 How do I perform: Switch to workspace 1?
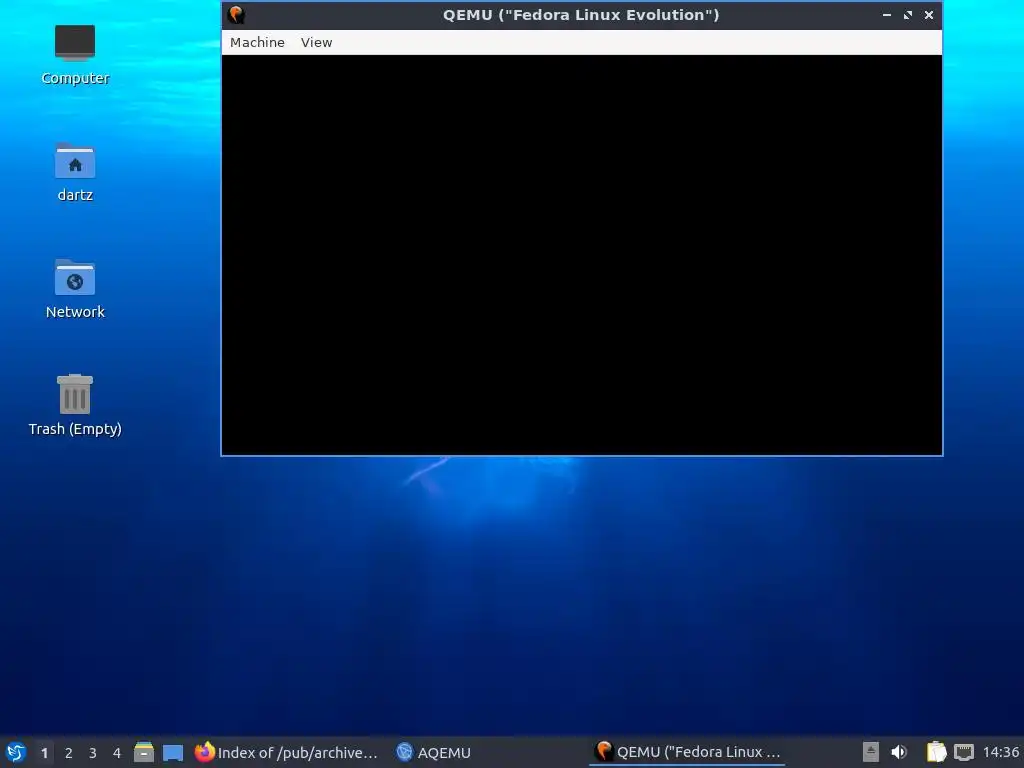click(44, 753)
